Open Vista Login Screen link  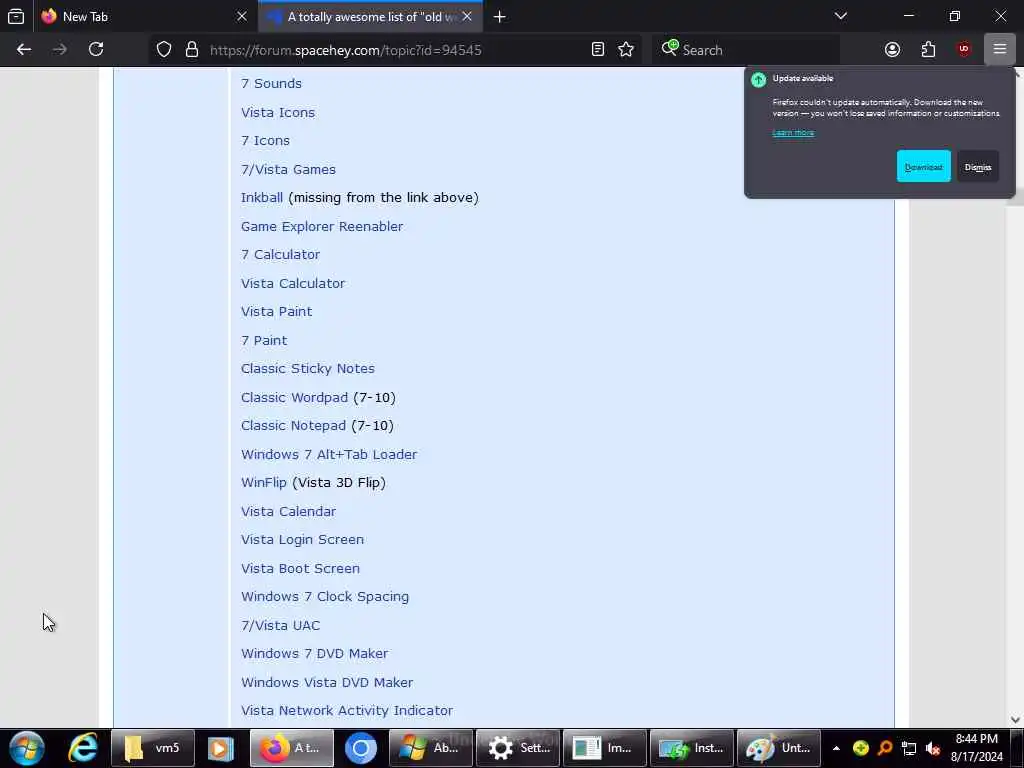[302, 539]
